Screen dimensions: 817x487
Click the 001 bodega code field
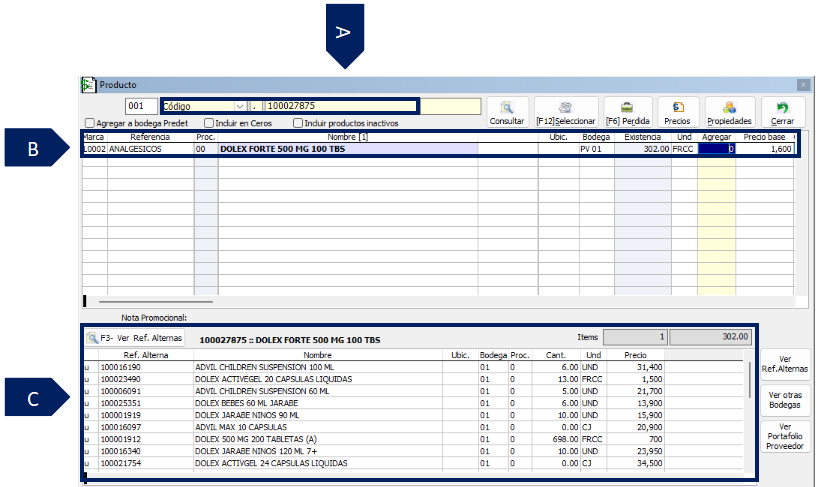click(x=141, y=106)
